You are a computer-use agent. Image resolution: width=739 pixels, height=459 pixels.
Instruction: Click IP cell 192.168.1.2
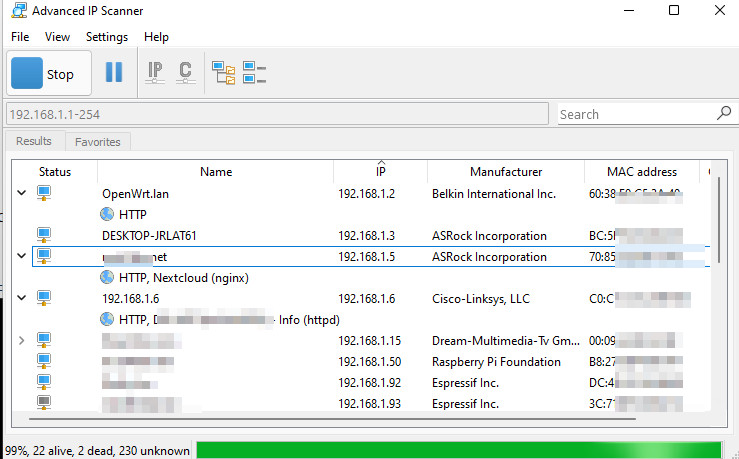pyautogui.click(x=367, y=194)
